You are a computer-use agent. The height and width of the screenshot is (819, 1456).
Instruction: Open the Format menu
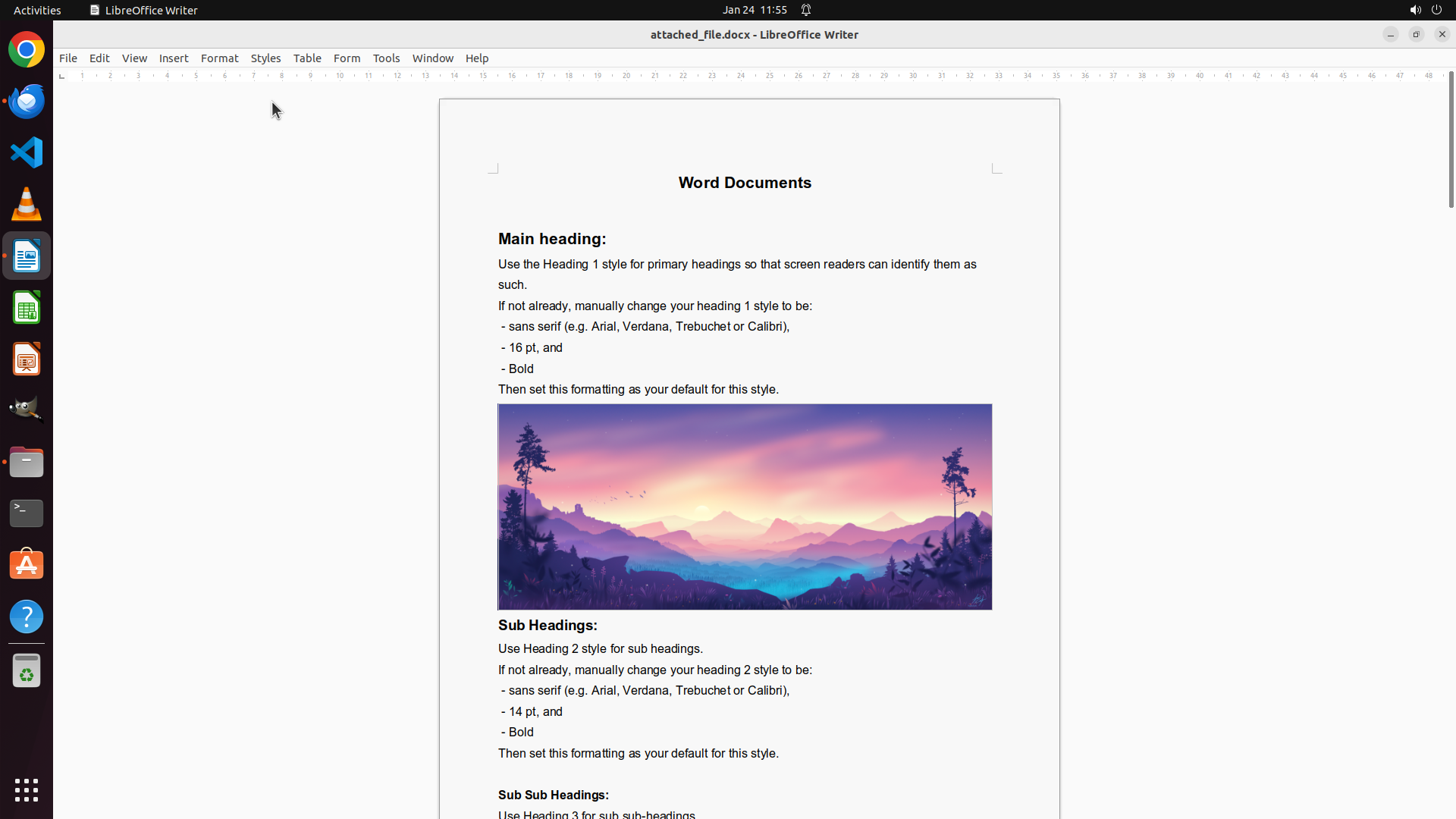219,58
